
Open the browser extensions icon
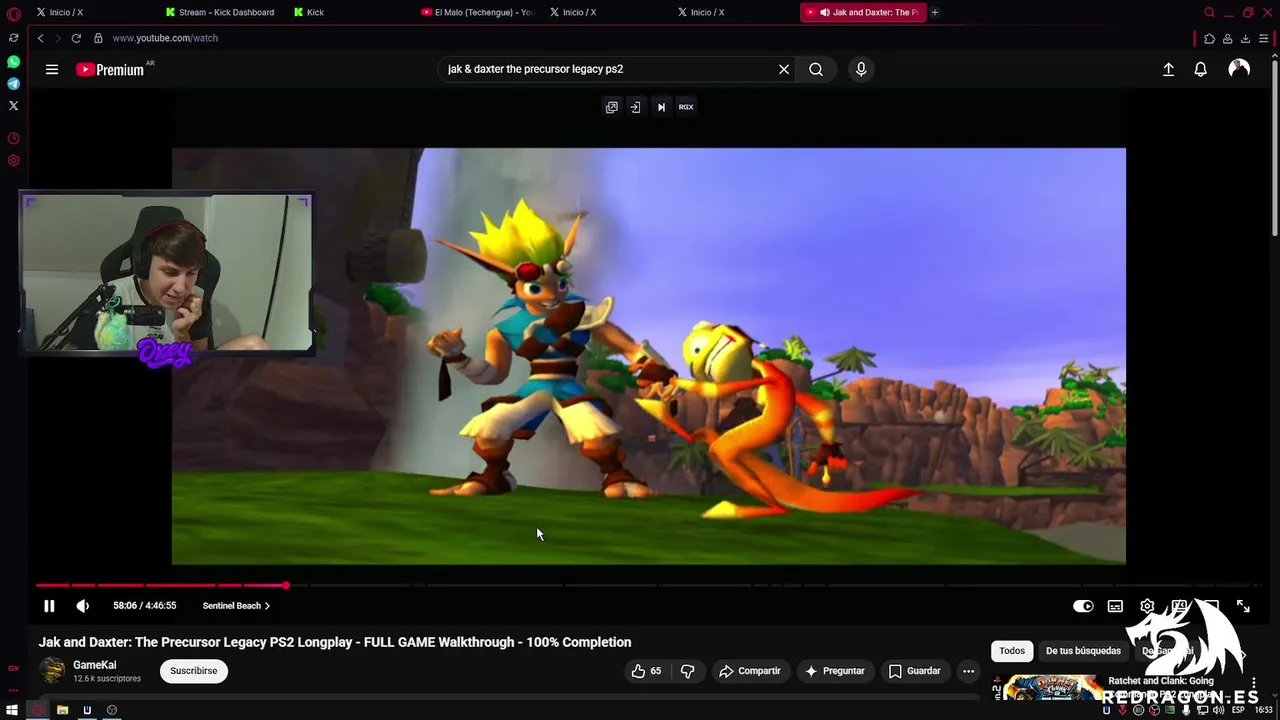click(x=1209, y=38)
